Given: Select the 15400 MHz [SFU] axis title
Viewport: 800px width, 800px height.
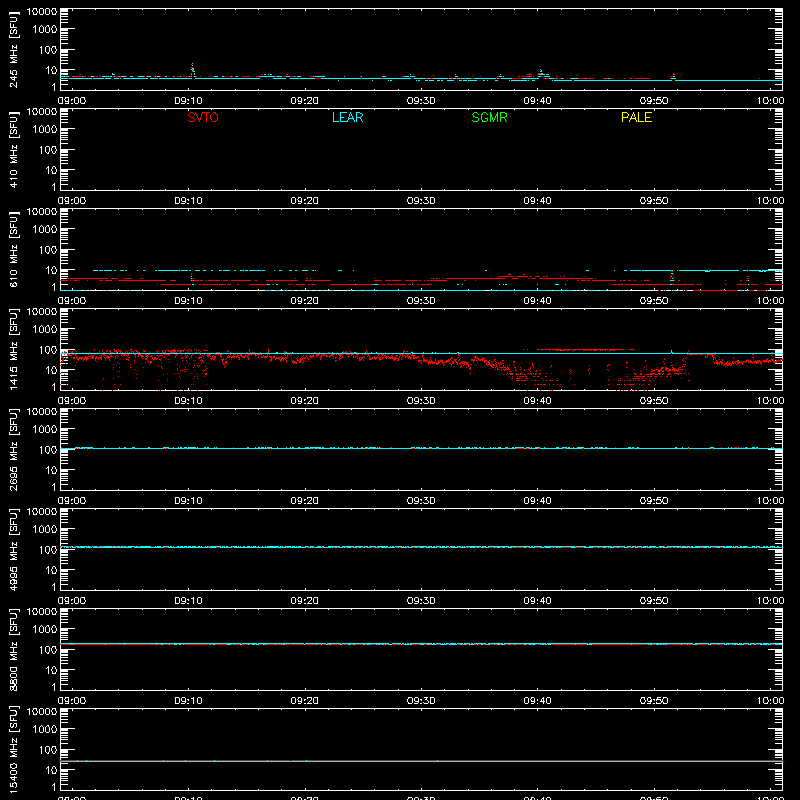Looking at the screenshot, I should point(14,749).
